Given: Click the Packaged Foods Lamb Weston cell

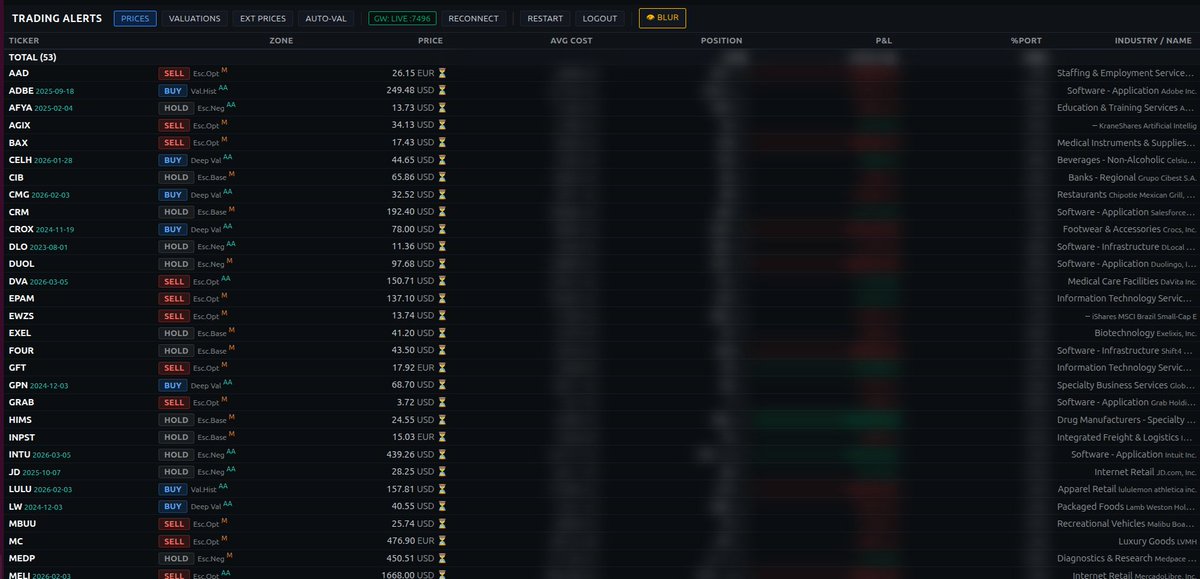Looking at the screenshot, I should [1127, 506].
